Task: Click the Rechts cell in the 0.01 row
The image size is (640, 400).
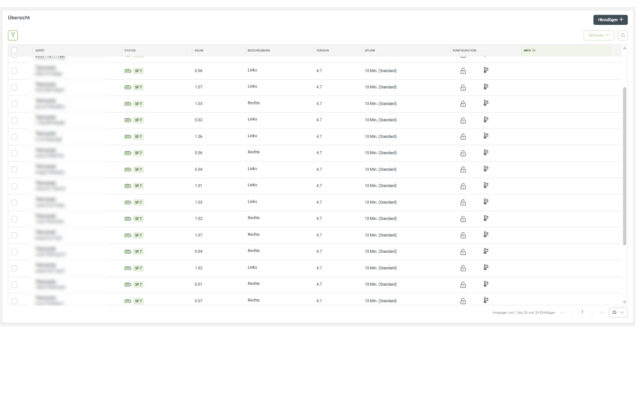Action: [253, 284]
